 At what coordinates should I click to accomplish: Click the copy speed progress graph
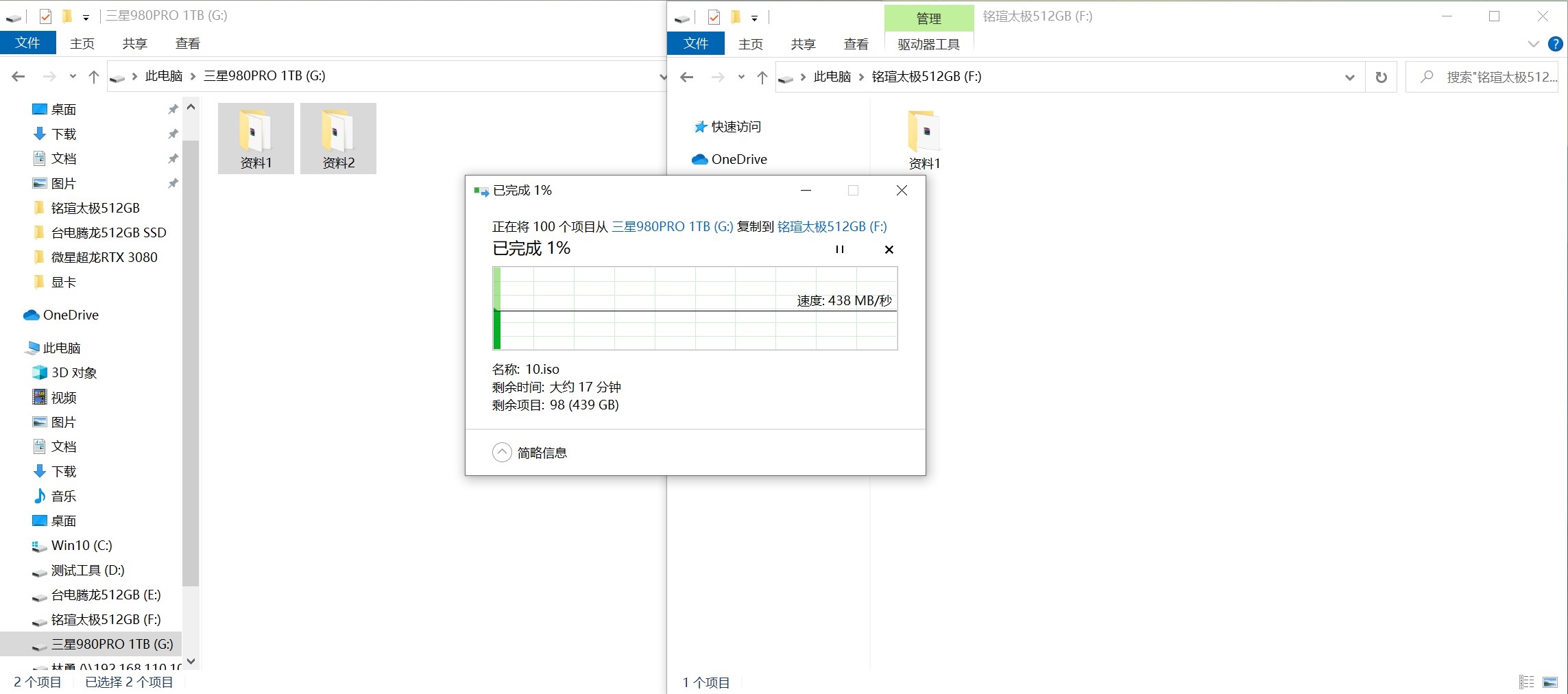695,309
